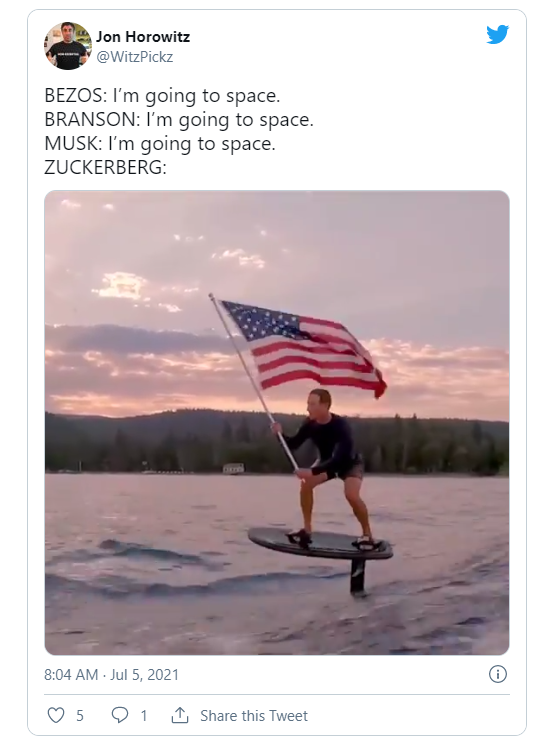Screen dimensions: 549x744
Task: Open the @WitzPickz handle link
Action: [135, 57]
